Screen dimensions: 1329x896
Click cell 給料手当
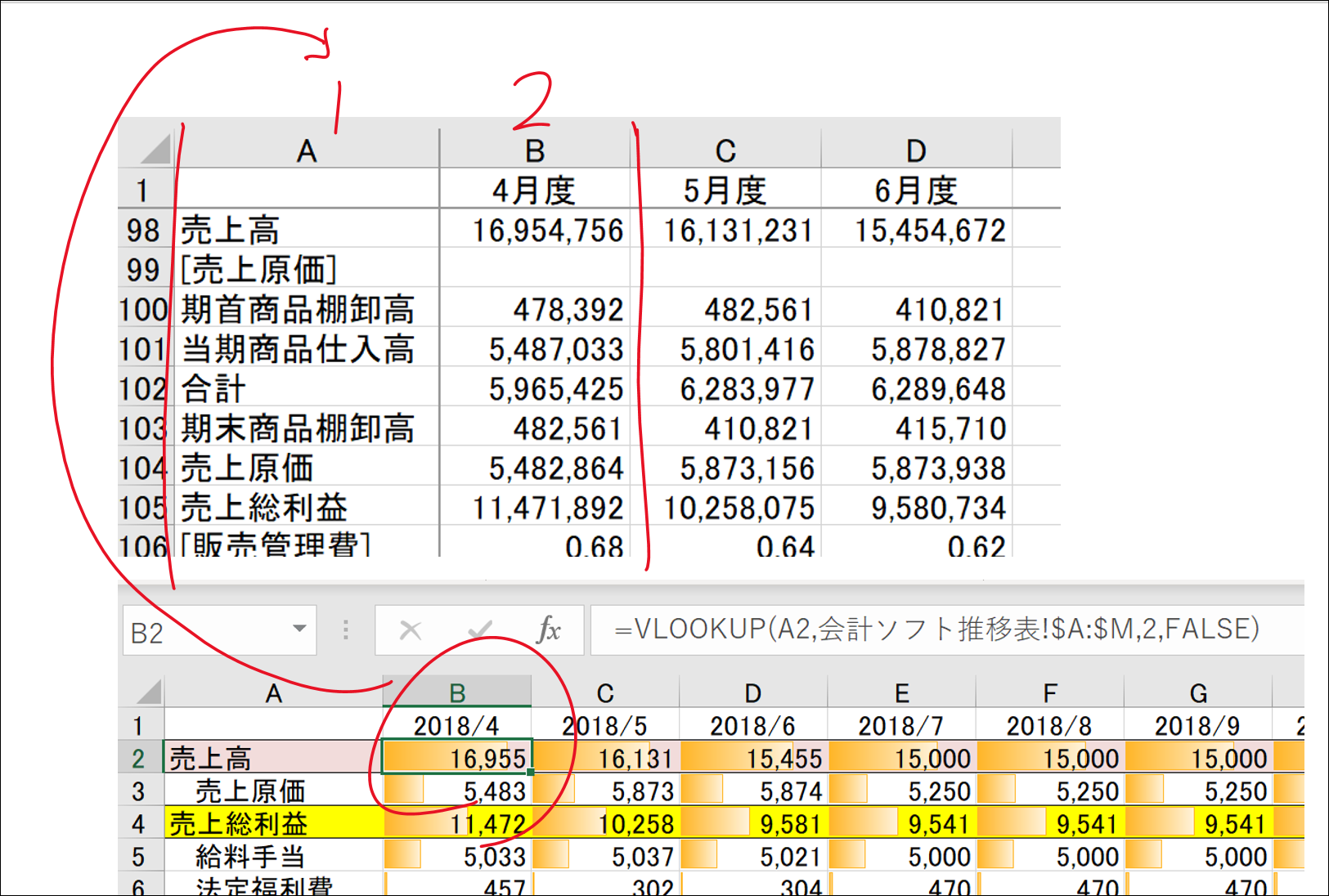coord(273,856)
